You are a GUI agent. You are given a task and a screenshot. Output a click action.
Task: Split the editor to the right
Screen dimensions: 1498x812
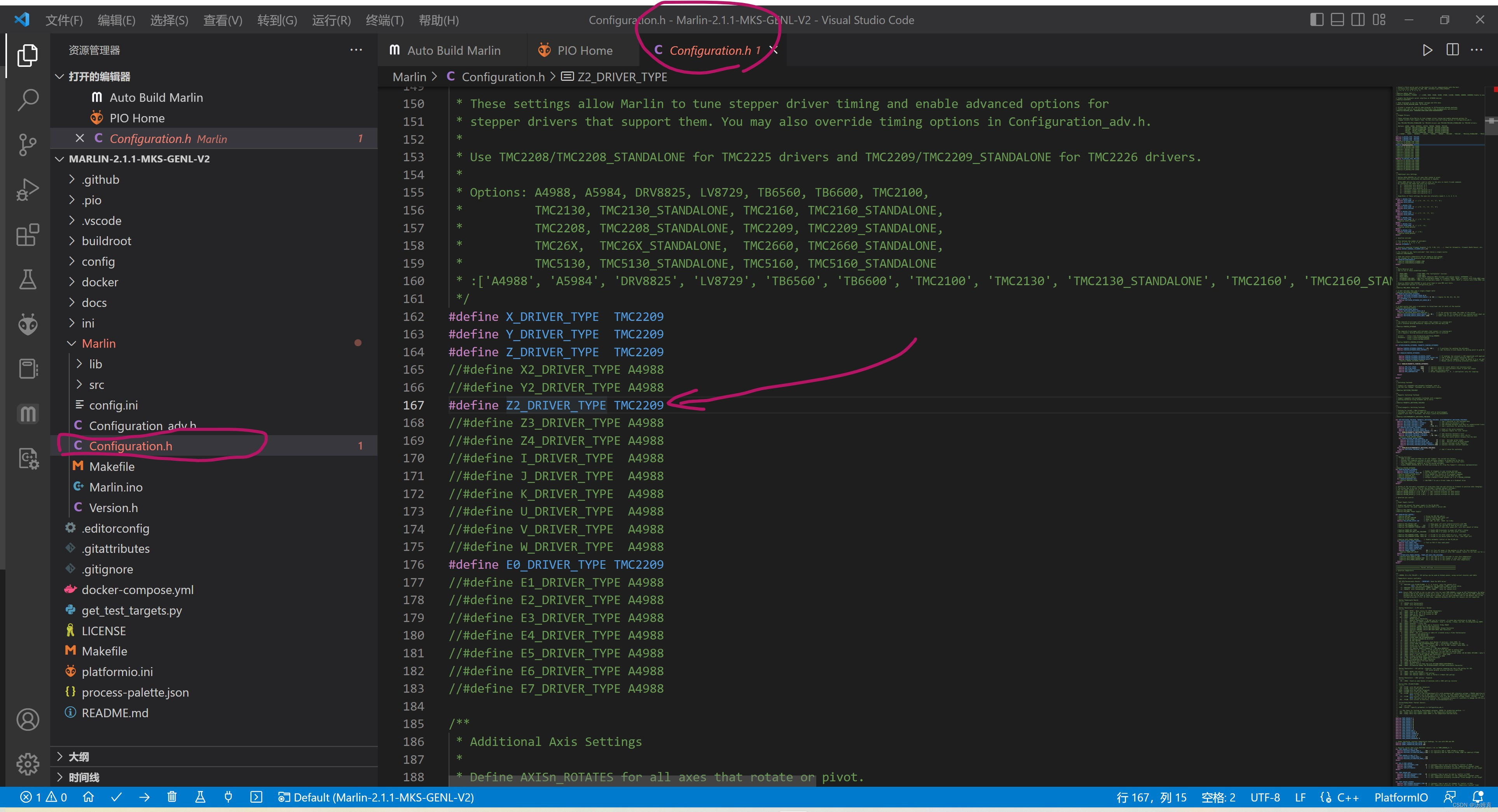pyautogui.click(x=1452, y=50)
